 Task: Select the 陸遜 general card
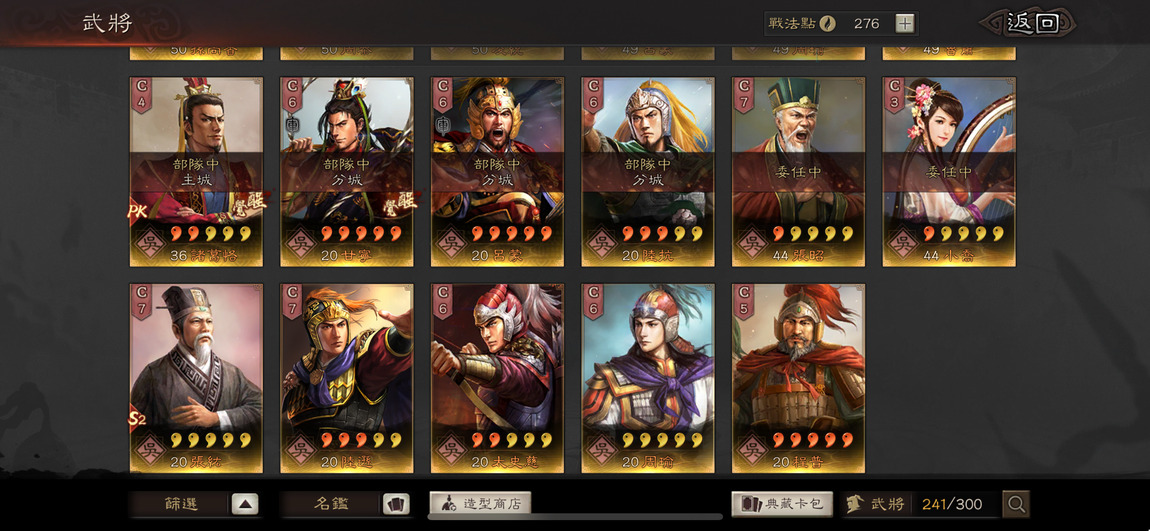pyautogui.click(x=347, y=378)
